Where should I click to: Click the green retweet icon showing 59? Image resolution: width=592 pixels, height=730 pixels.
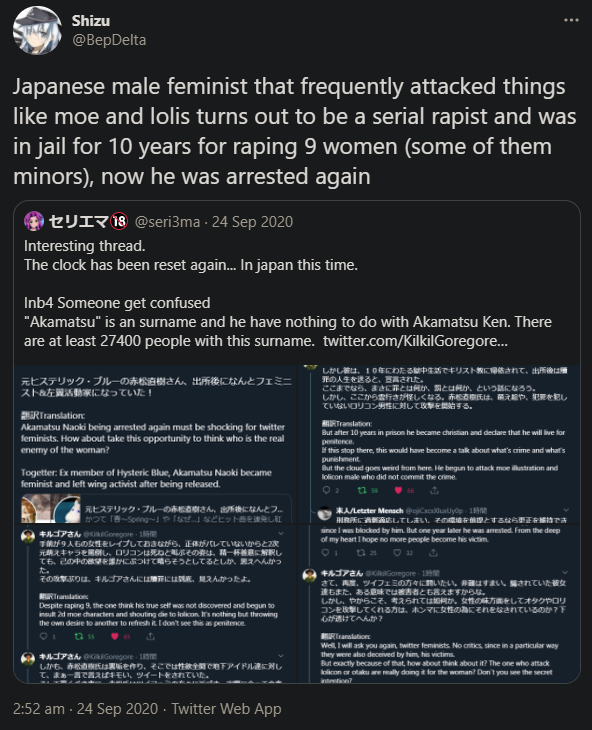[362, 490]
